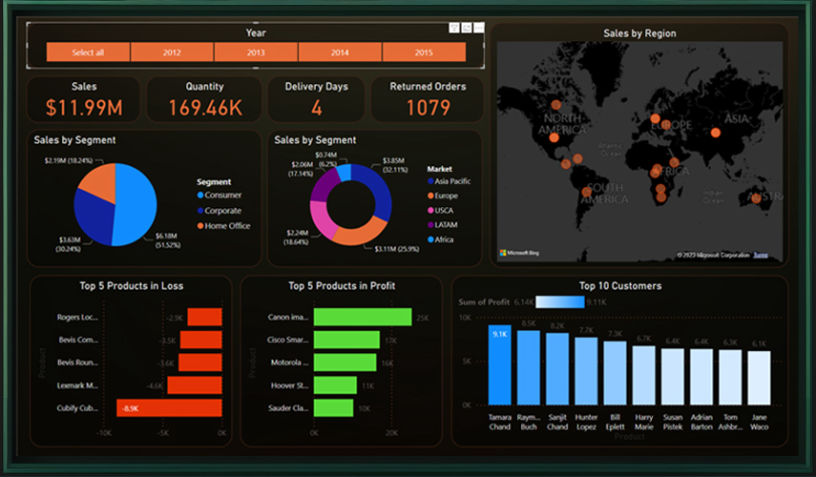Toggle the 2012 year filter

[x=172, y=52]
